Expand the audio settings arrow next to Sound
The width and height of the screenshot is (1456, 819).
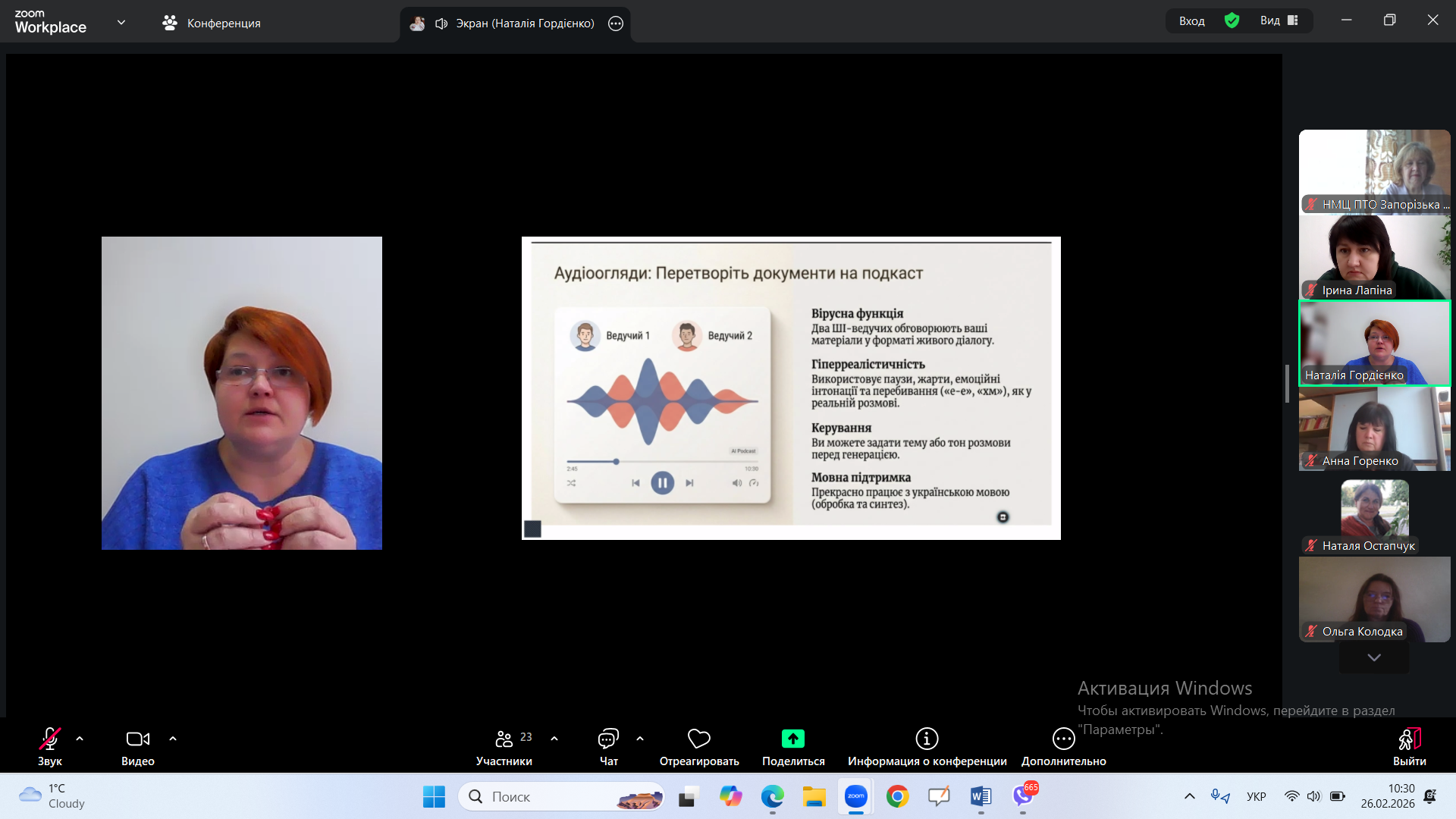(x=80, y=739)
